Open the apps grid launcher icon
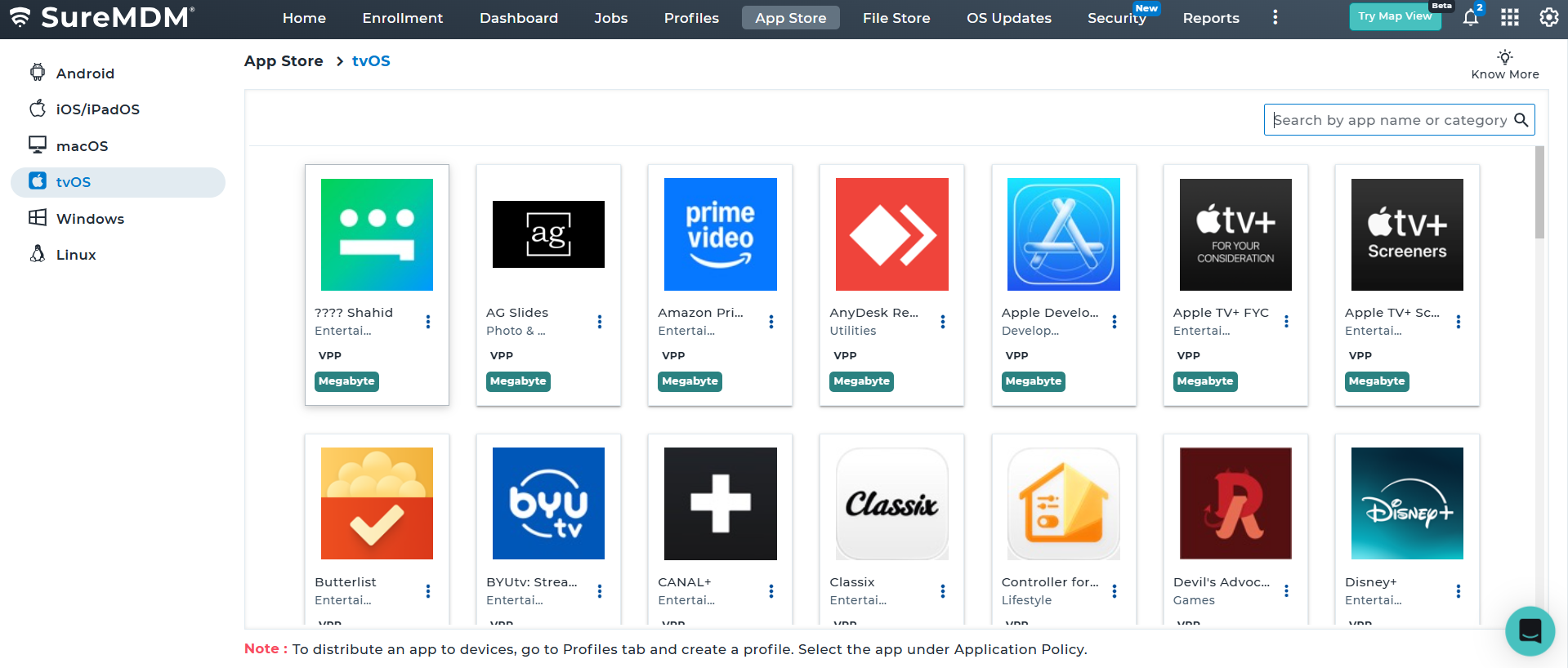This screenshot has width=1568, height=668. point(1509,18)
